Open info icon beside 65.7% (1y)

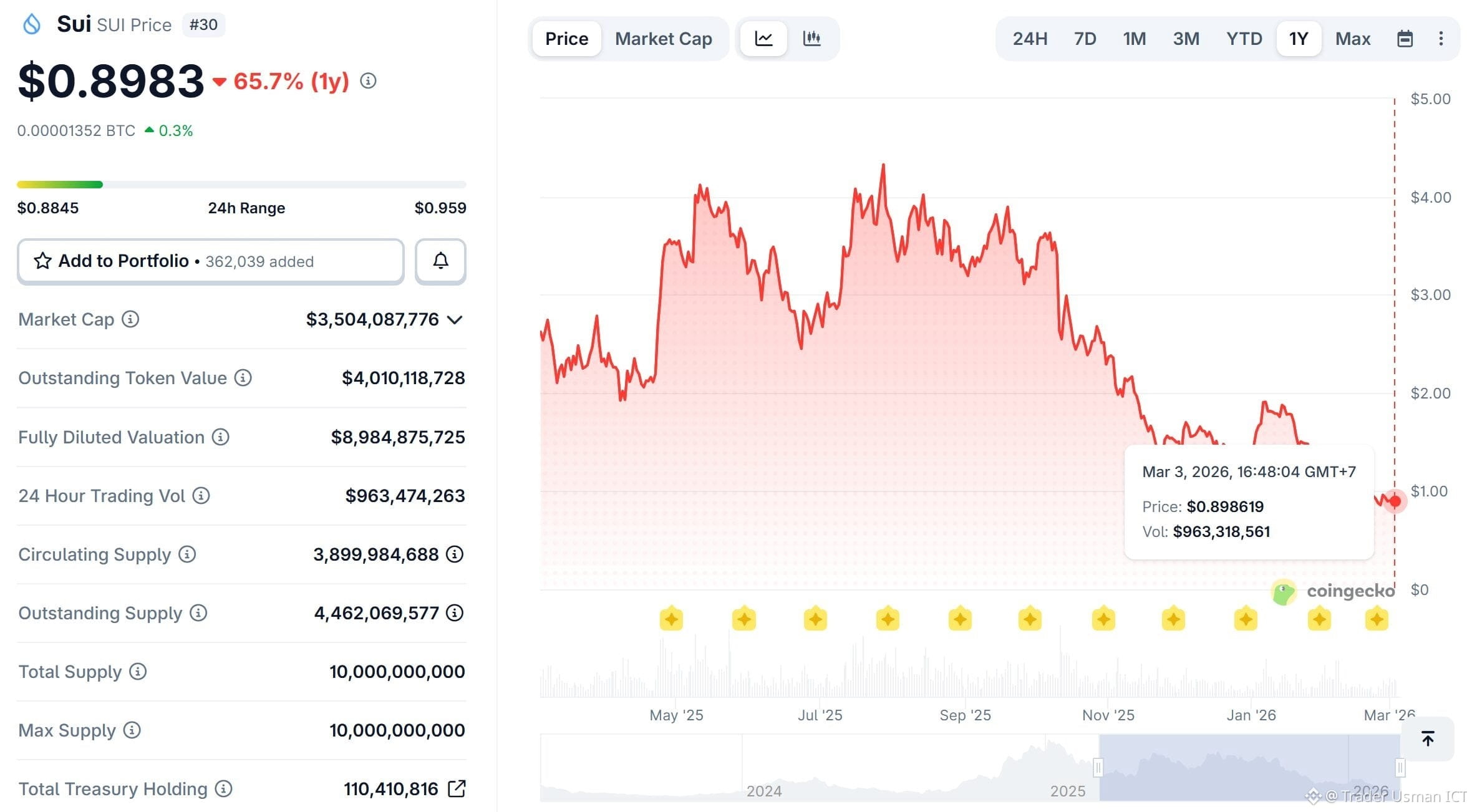coord(368,81)
